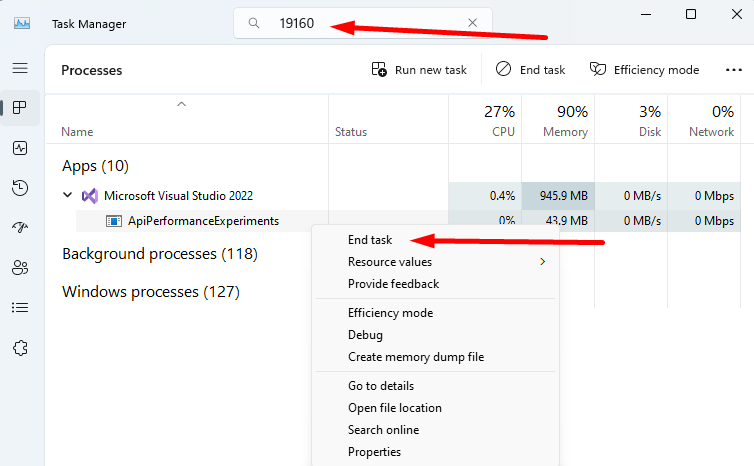Click Background processes (118) heading
The width and height of the screenshot is (754, 466).
tap(160, 253)
